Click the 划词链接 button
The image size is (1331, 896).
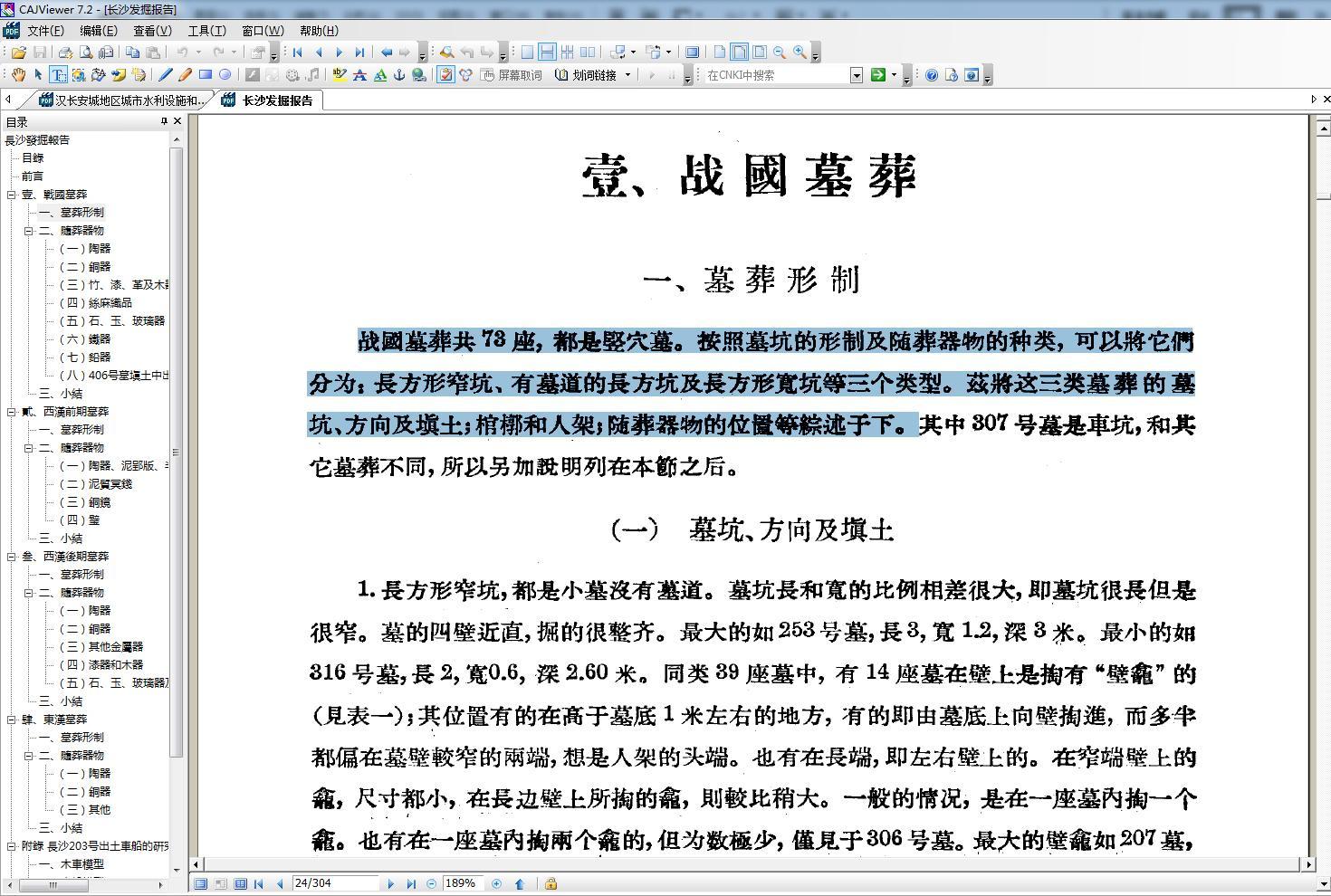tap(586, 75)
